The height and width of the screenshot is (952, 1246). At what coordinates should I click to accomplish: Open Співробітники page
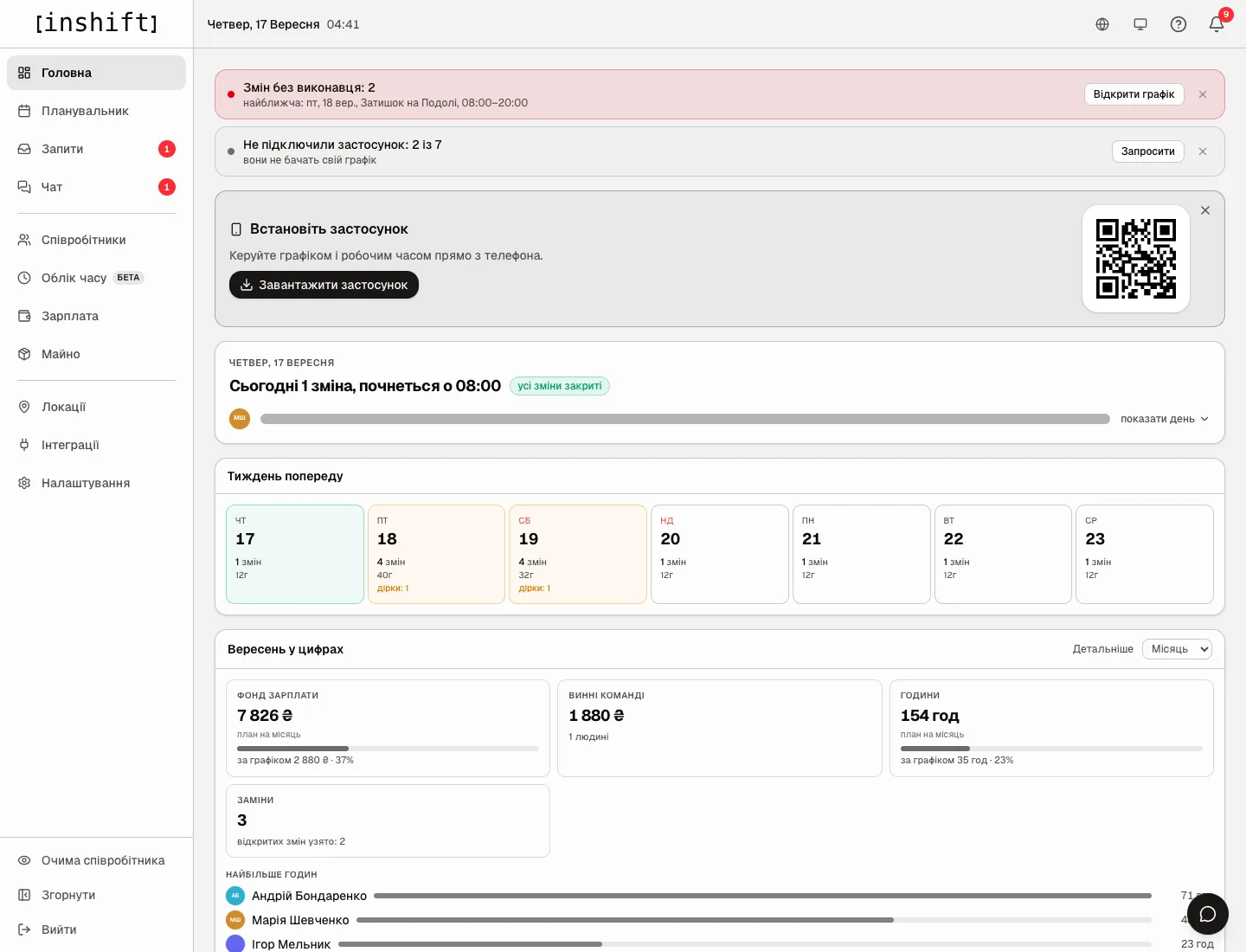[x=96, y=240]
